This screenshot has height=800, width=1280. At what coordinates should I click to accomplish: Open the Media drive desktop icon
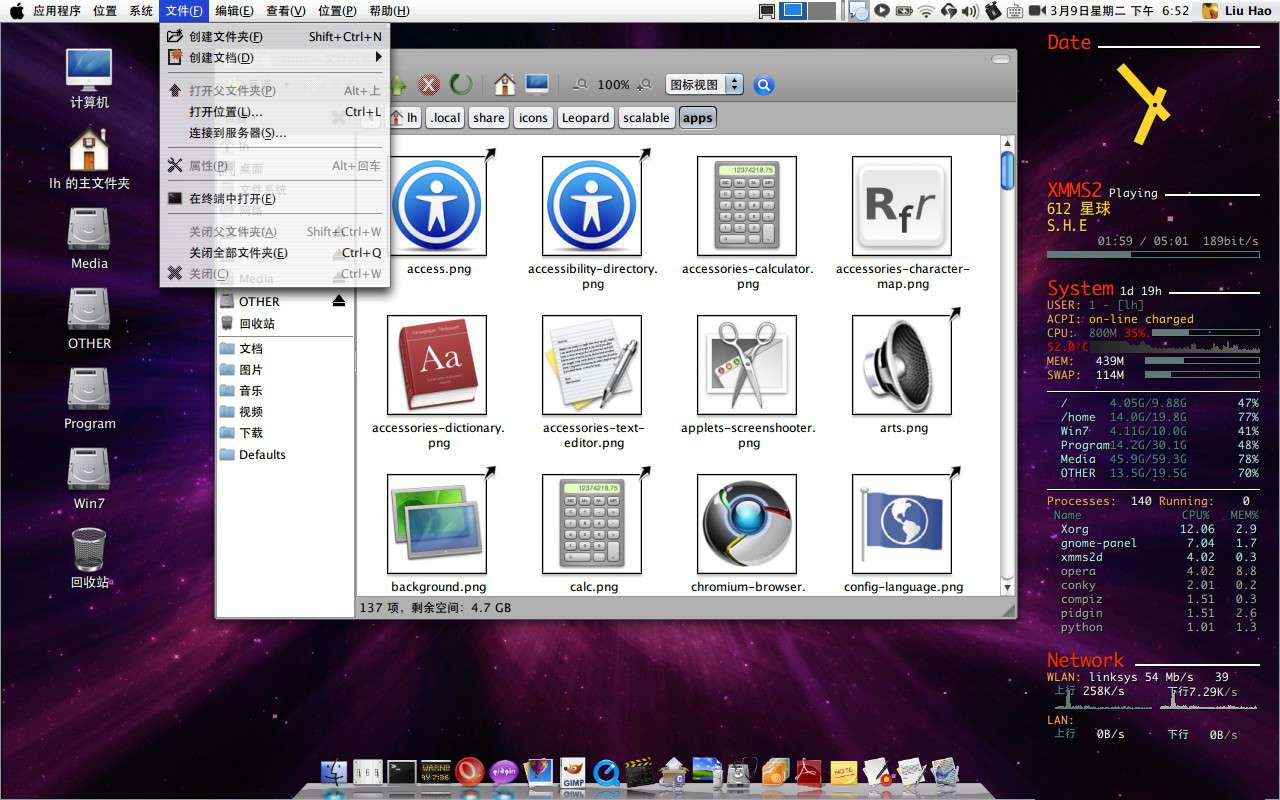(89, 238)
